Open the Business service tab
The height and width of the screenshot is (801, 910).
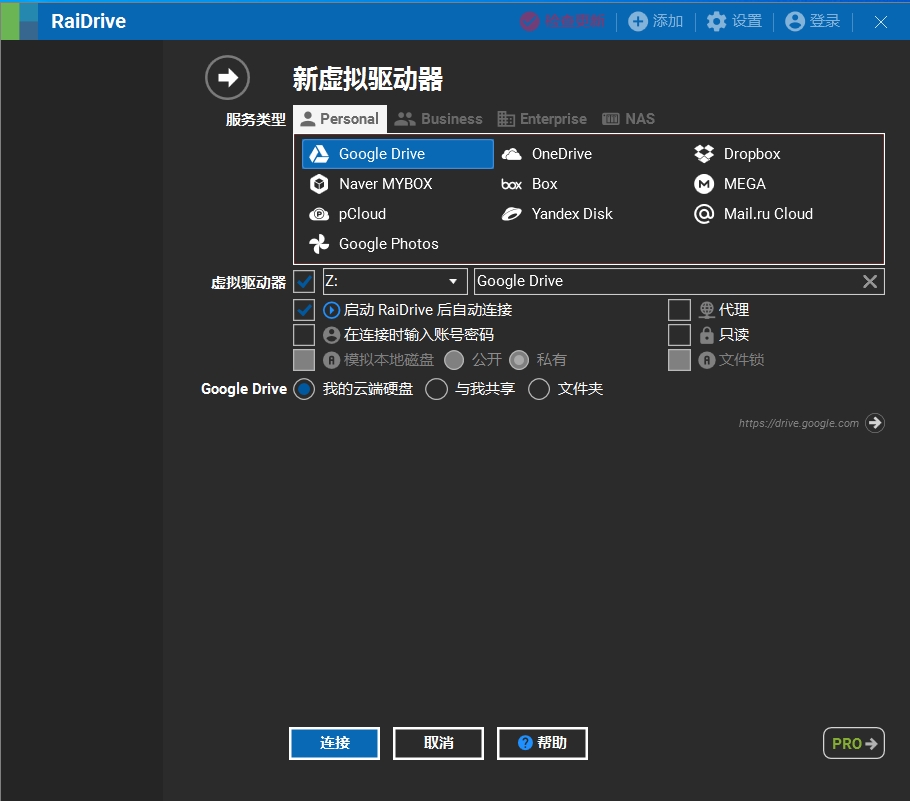click(x=438, y=119)
